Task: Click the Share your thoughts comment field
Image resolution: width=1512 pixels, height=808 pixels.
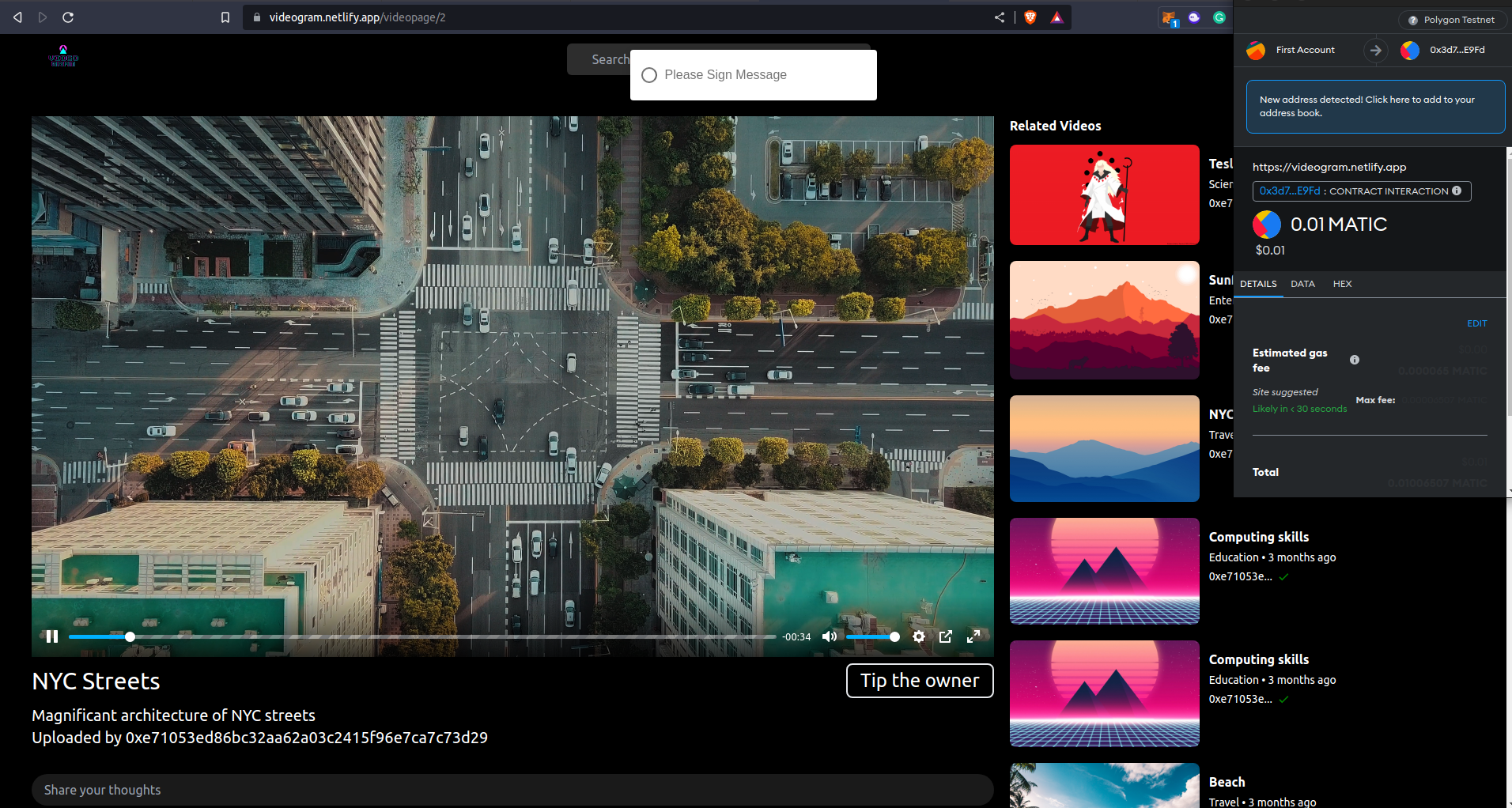Action: click(512, 790)
